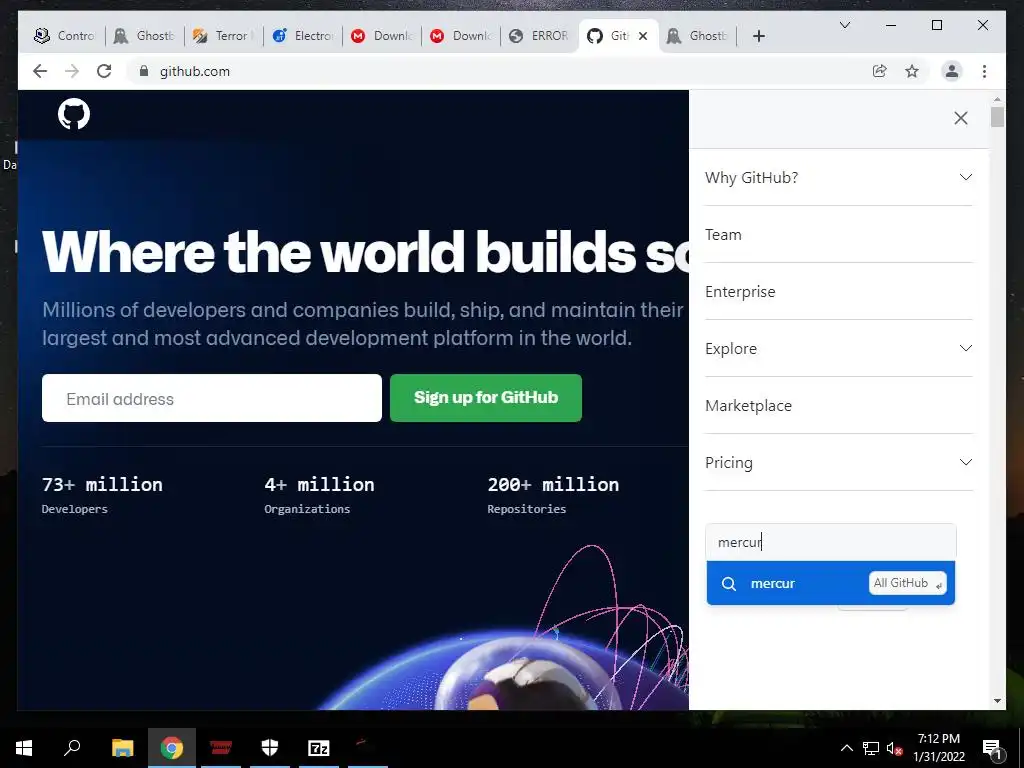This screenshot has width=1024, height=768.
Task: Click the github.com address bar
Action: [x=496, y=71]
